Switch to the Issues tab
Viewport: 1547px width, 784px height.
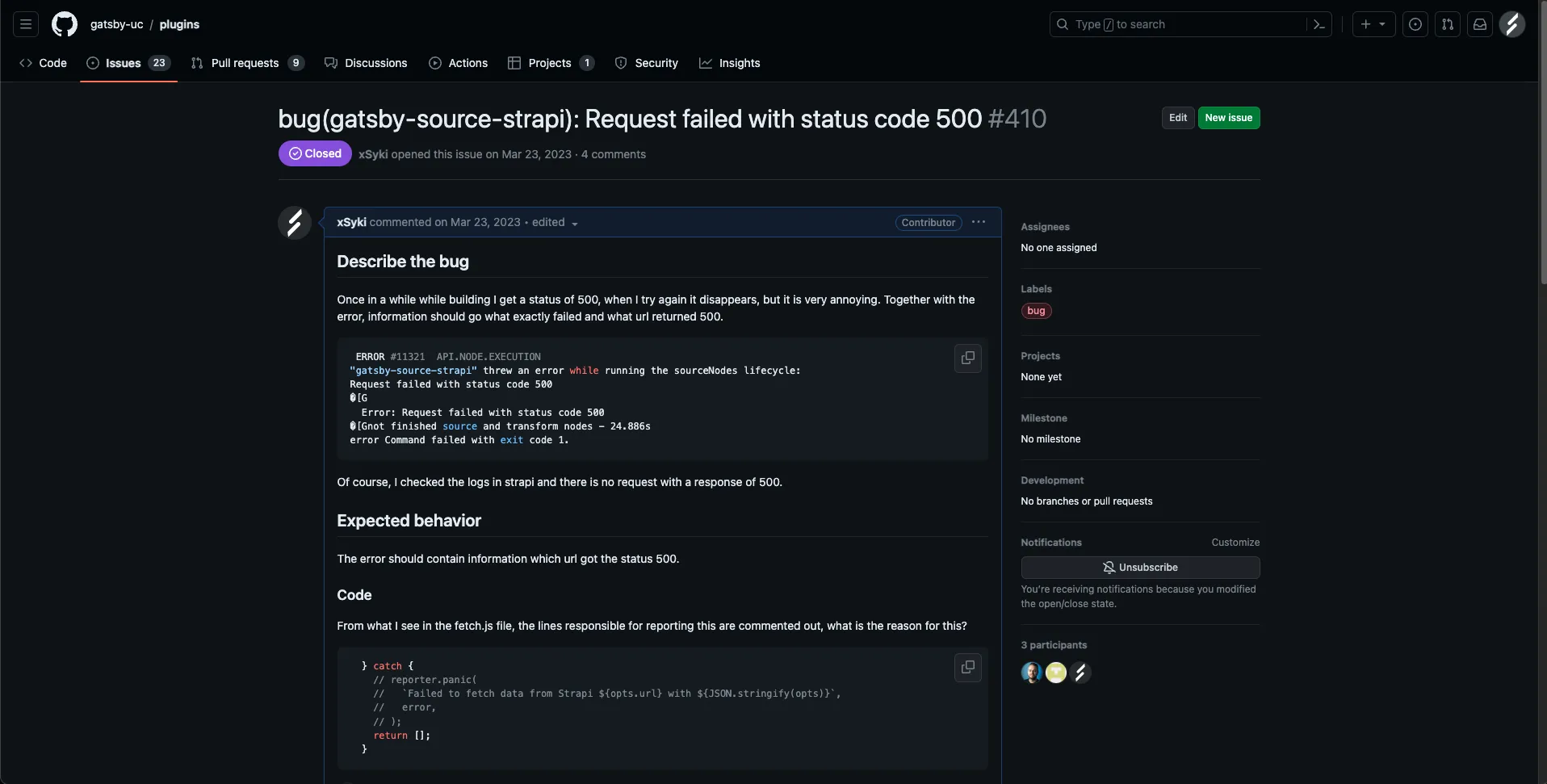(x=128, y=63)
